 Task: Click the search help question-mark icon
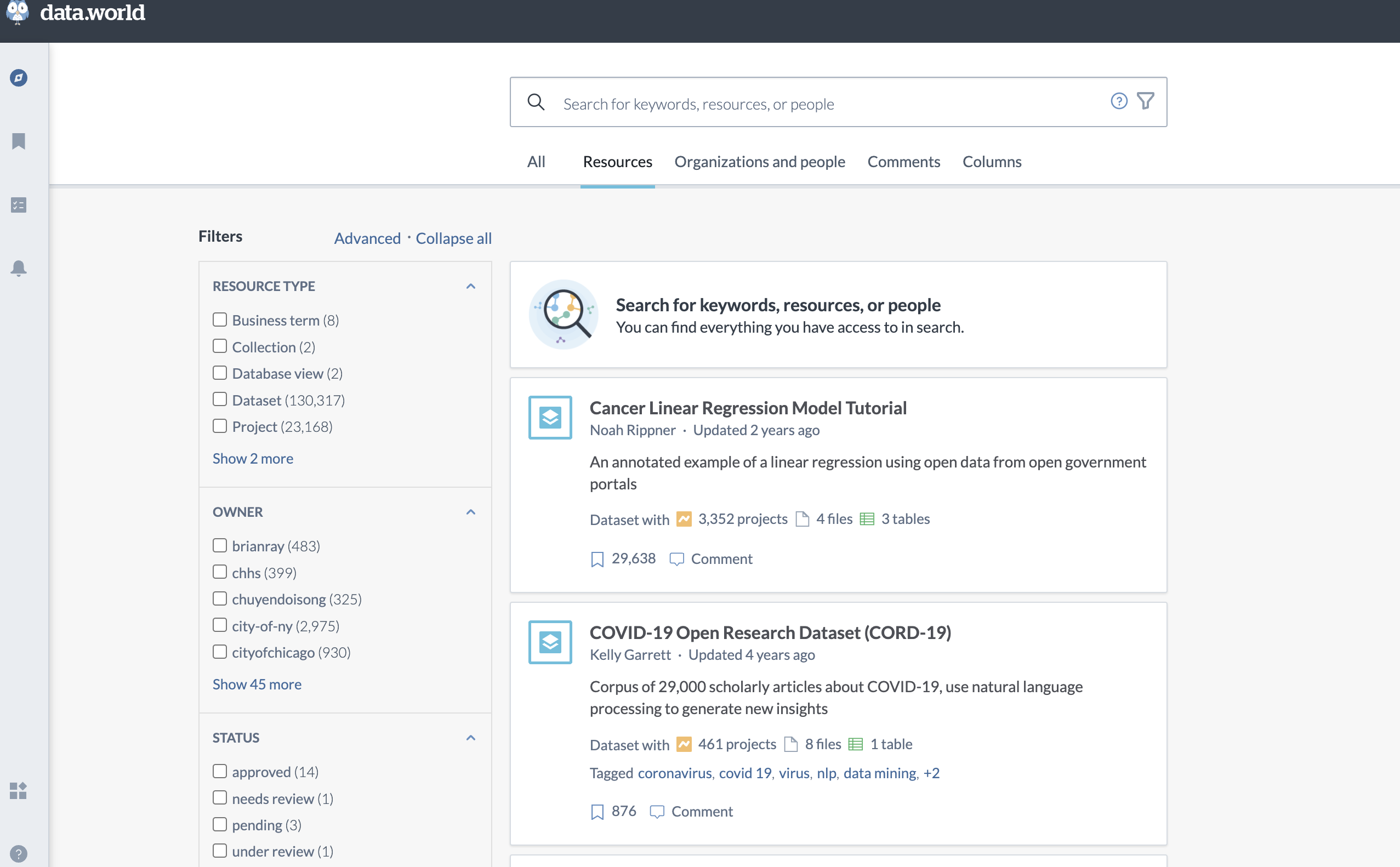pos(1118,101)
